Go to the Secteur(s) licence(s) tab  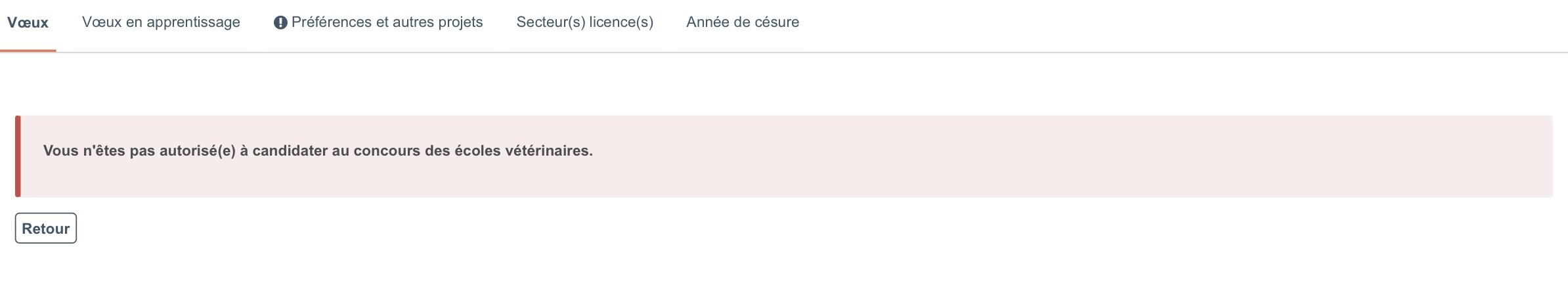tap(584, 22)
